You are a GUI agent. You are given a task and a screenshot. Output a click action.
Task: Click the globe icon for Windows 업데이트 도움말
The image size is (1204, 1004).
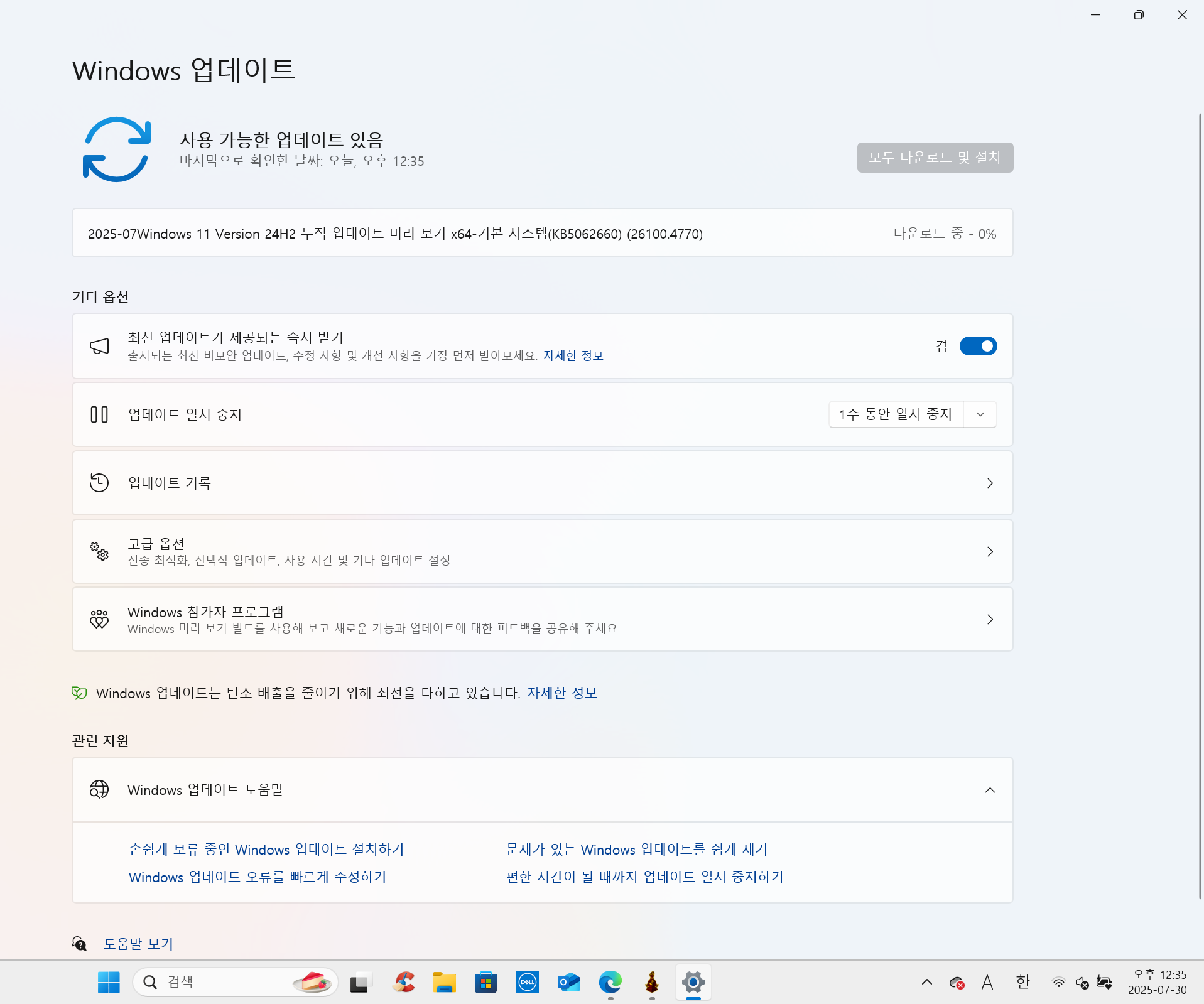(x=99, y=789)
